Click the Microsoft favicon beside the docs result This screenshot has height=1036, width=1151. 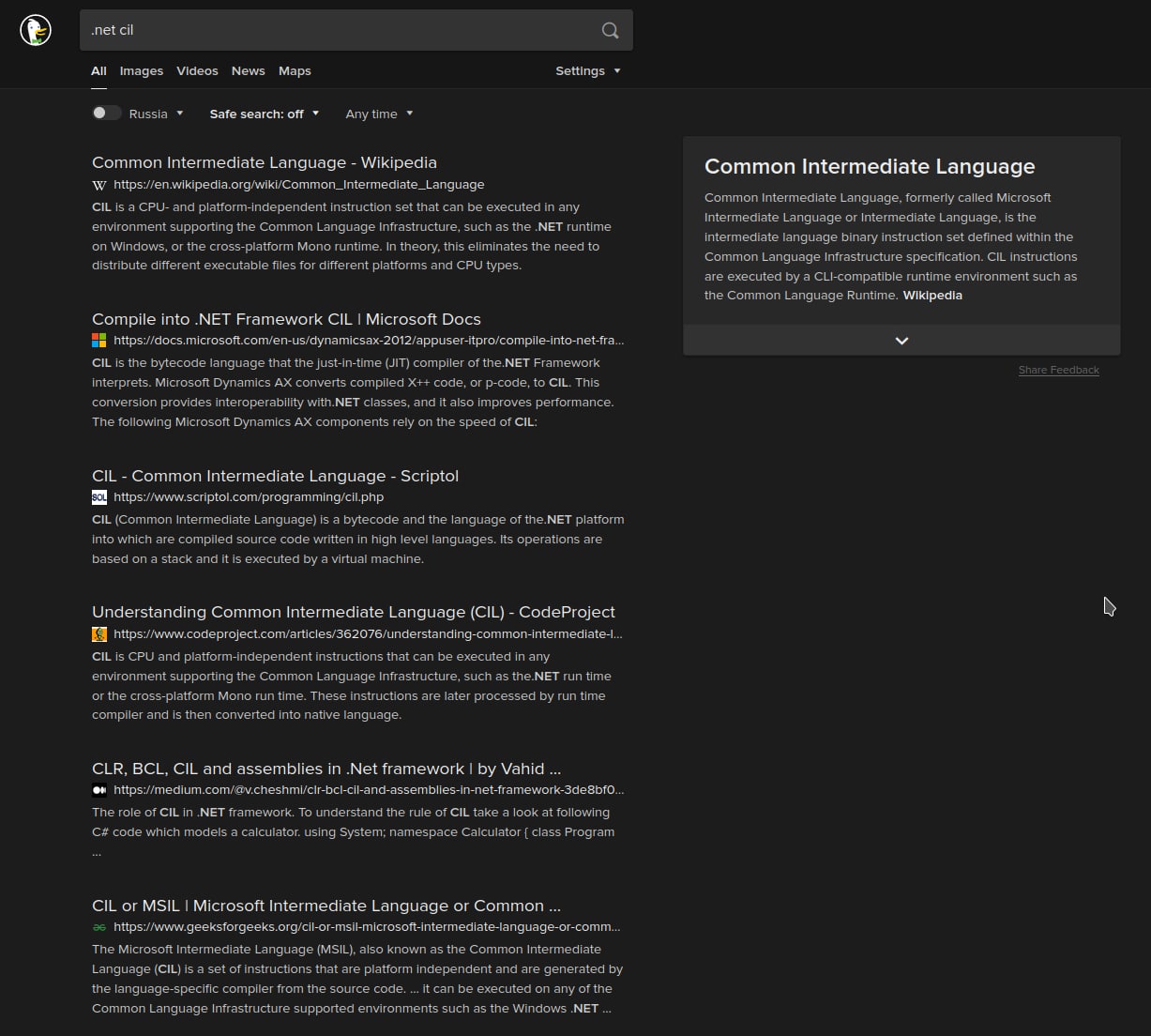click(x=99, y=340)
